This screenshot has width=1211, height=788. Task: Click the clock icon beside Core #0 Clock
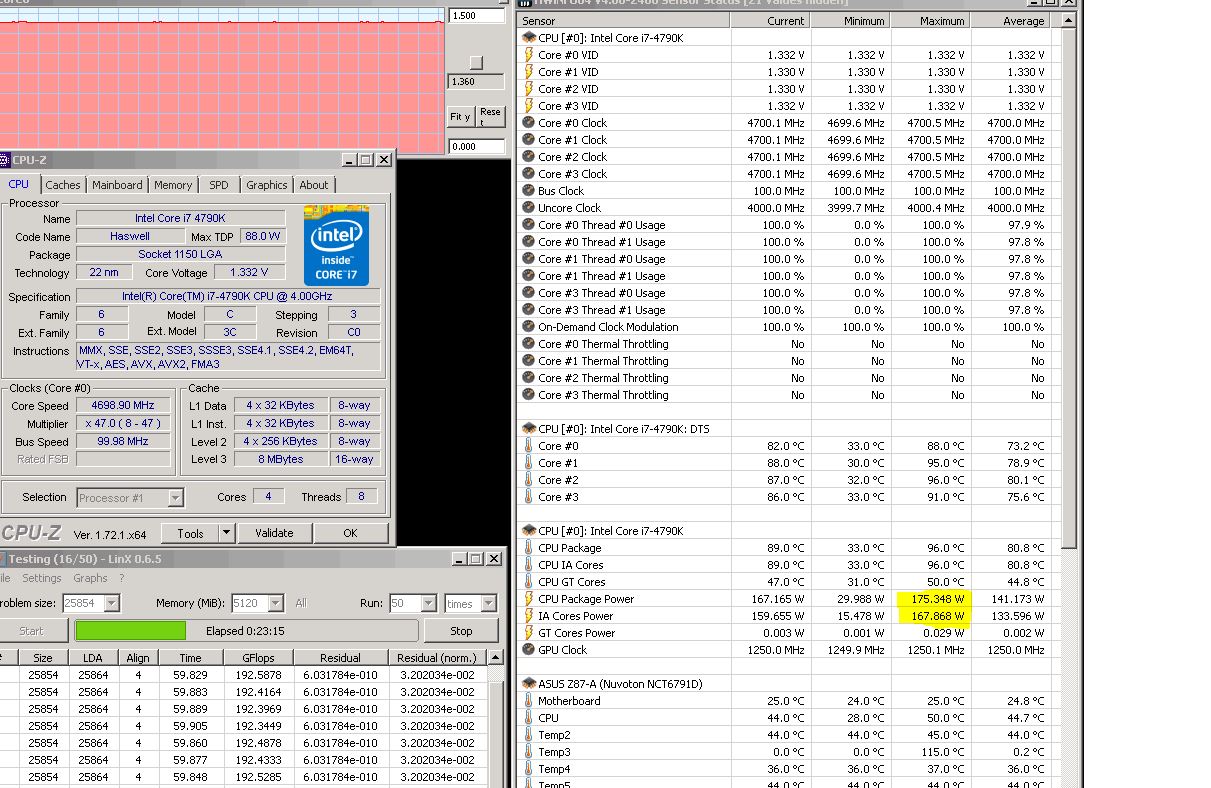(x=529, y=123)
